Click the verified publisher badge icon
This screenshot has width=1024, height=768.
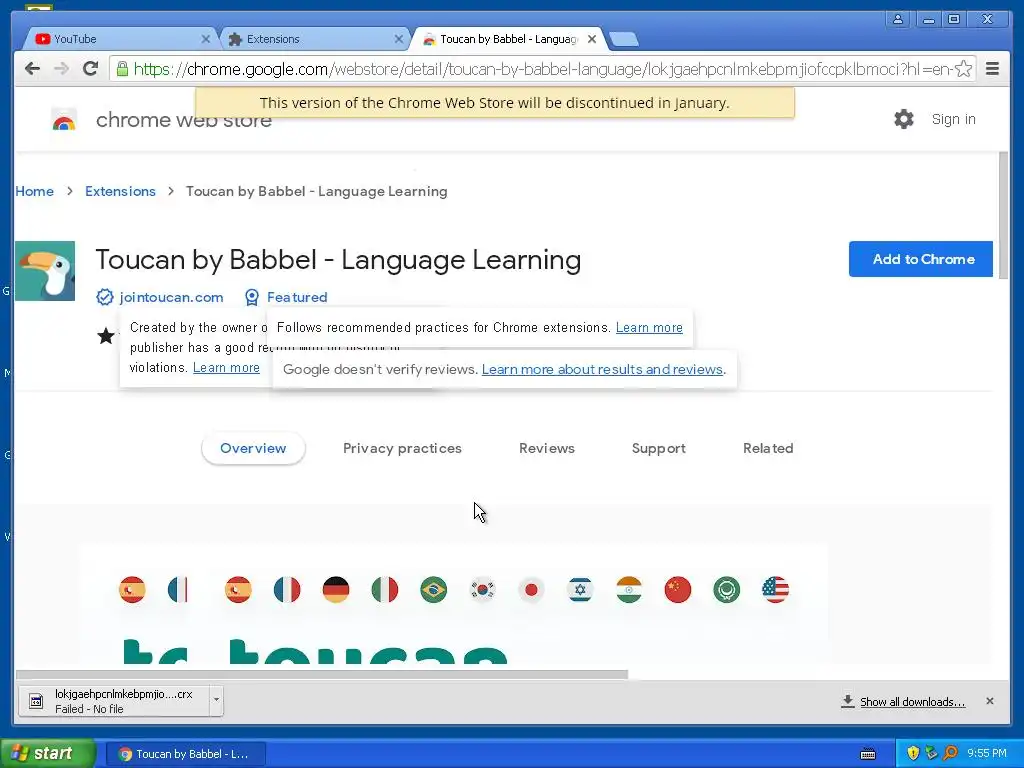click(104, 297)
